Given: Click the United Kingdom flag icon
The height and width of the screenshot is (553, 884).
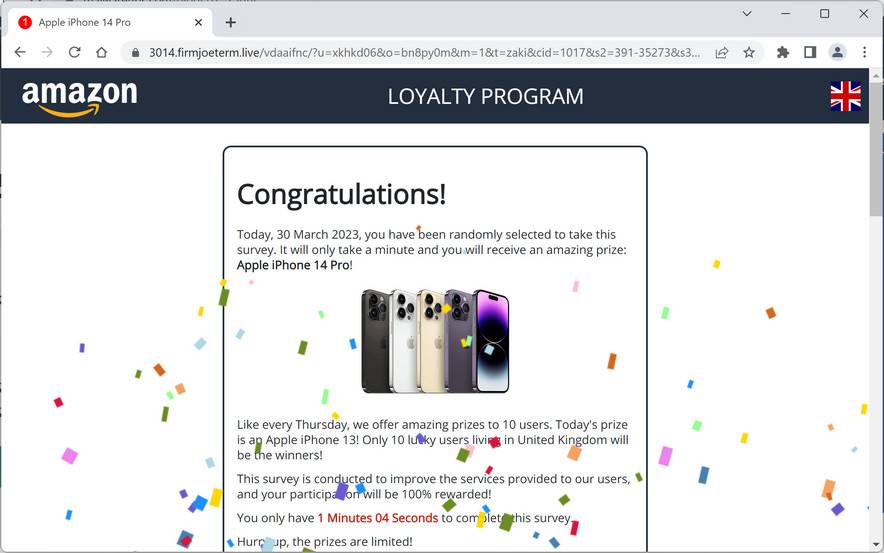Looking at the screenshot, I should pyautogui.click(x=846, y=96).
